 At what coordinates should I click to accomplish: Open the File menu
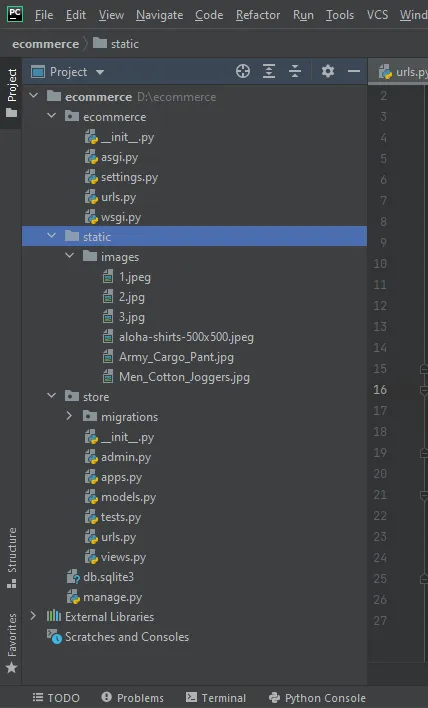coord(44,15)
